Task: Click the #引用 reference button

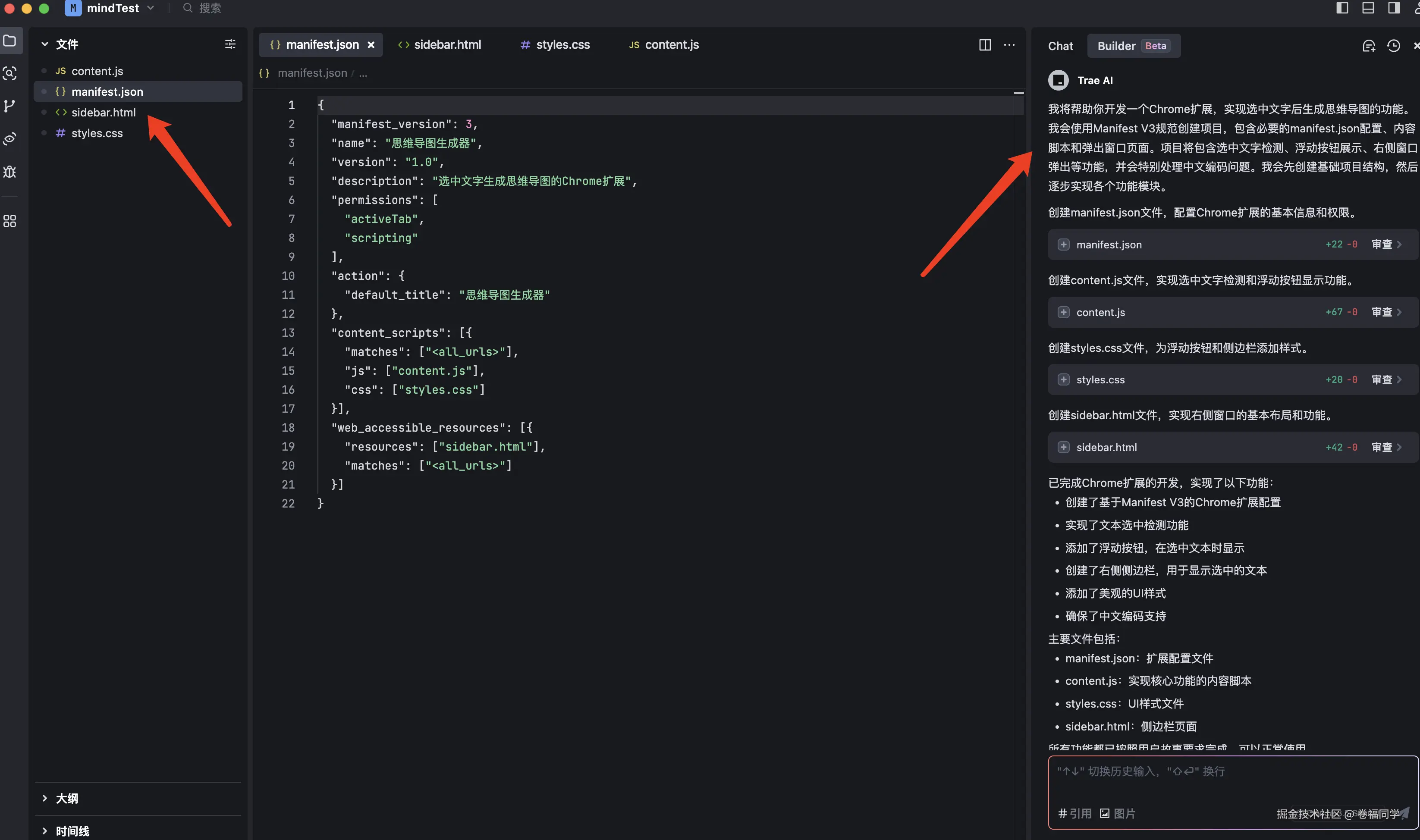Action: (1074, 813)
